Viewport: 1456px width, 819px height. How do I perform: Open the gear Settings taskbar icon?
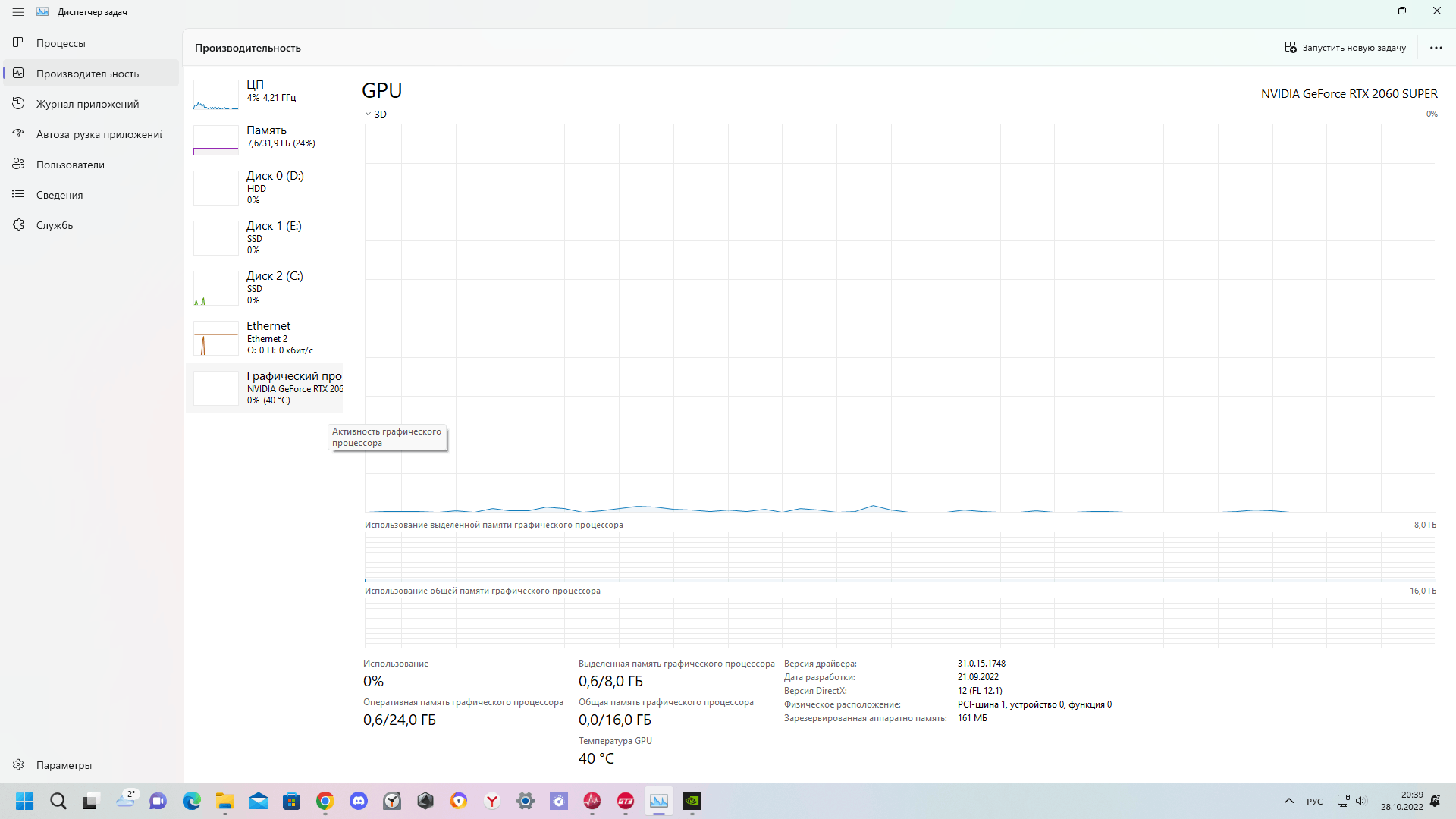pyautogui.click(x=526, y=801)
